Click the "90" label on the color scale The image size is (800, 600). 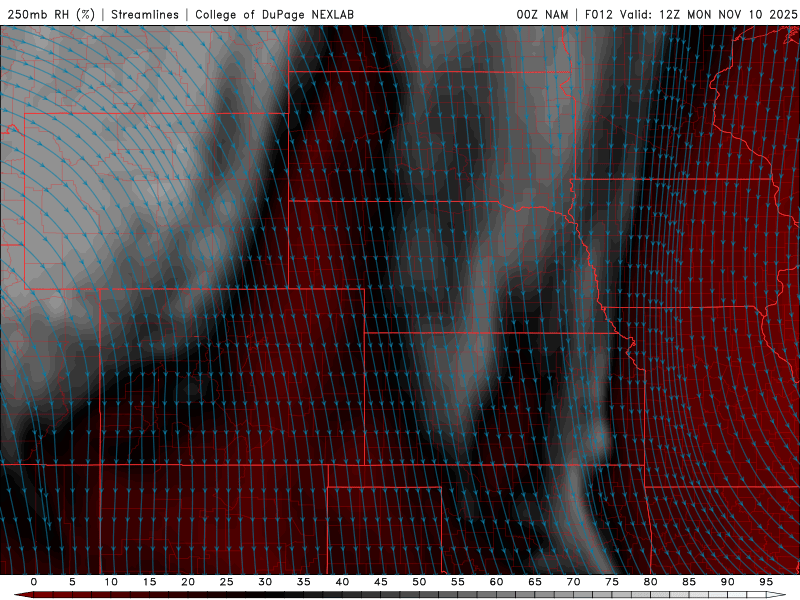[728, 582]
